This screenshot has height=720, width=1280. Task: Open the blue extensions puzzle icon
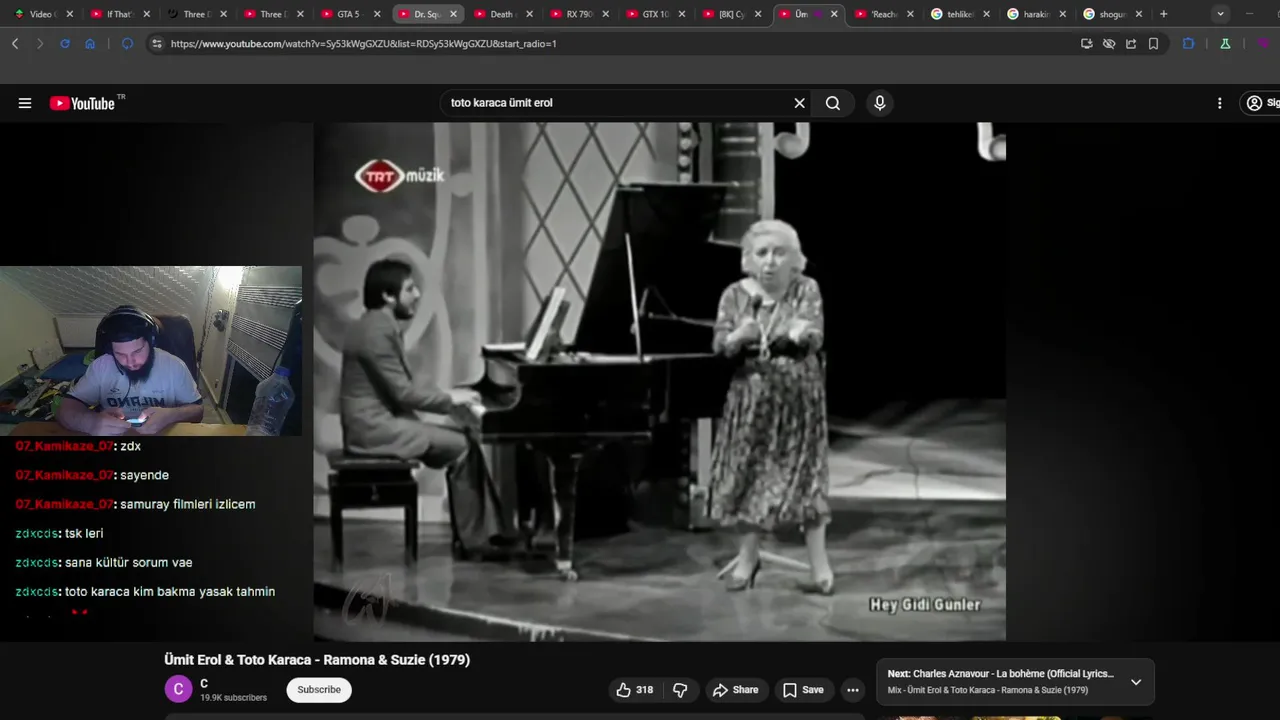pyautogui.click(x=1189, y=44)
